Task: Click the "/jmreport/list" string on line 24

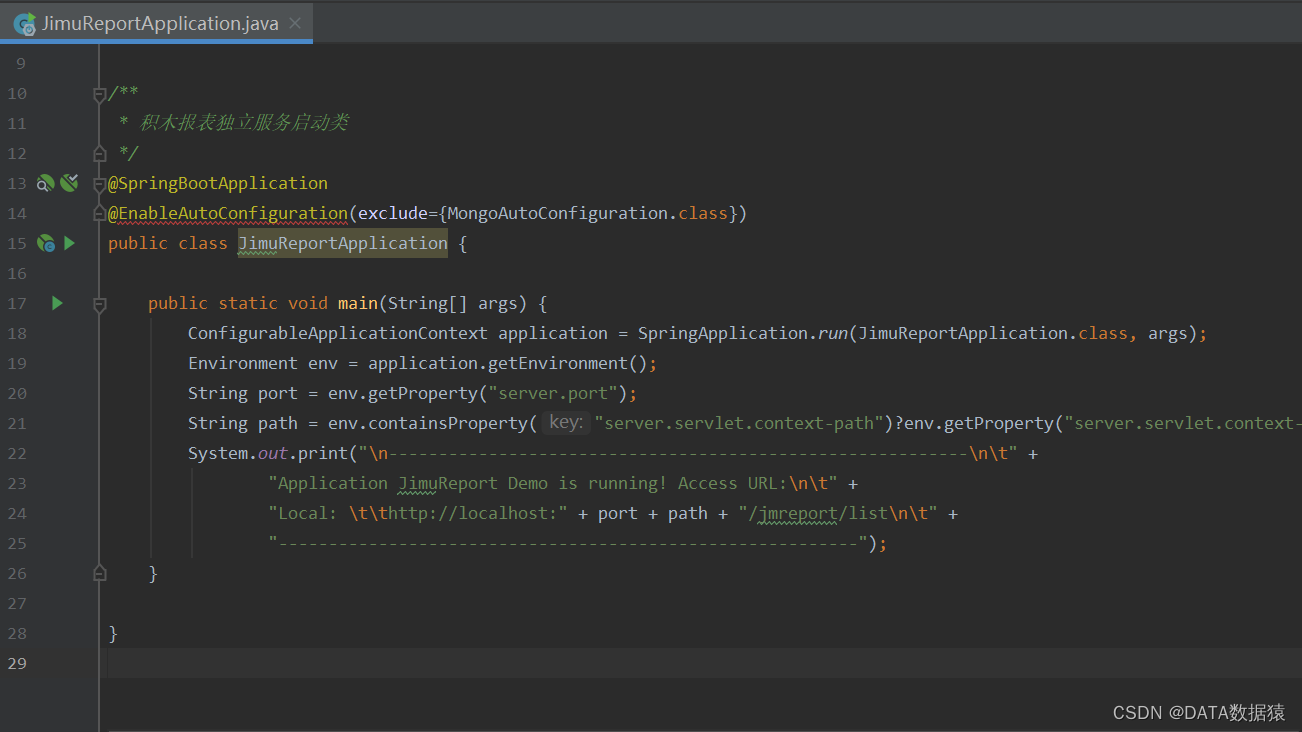Action: (x=838, y=513)
